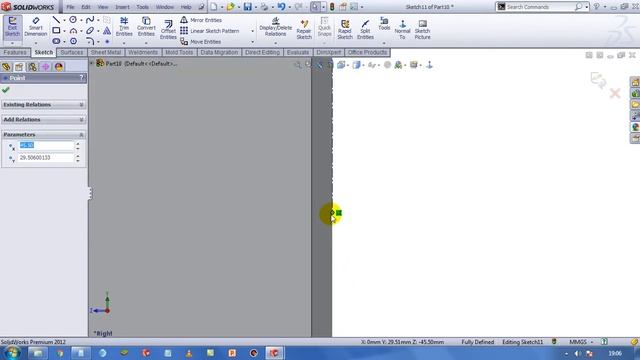
Task: Open the Office Products tab
Action: point(367,52)
